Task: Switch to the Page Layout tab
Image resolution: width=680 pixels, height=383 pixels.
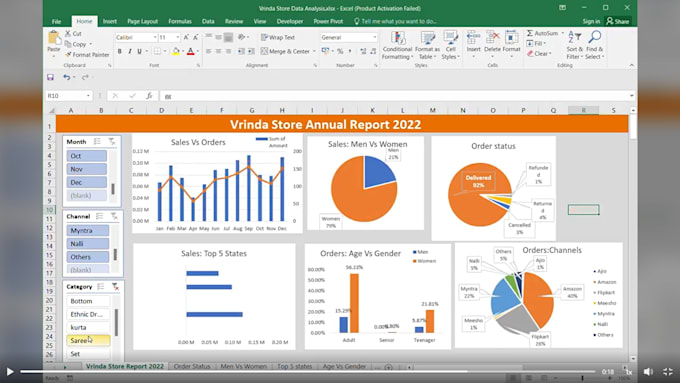Action: [143, 21]
